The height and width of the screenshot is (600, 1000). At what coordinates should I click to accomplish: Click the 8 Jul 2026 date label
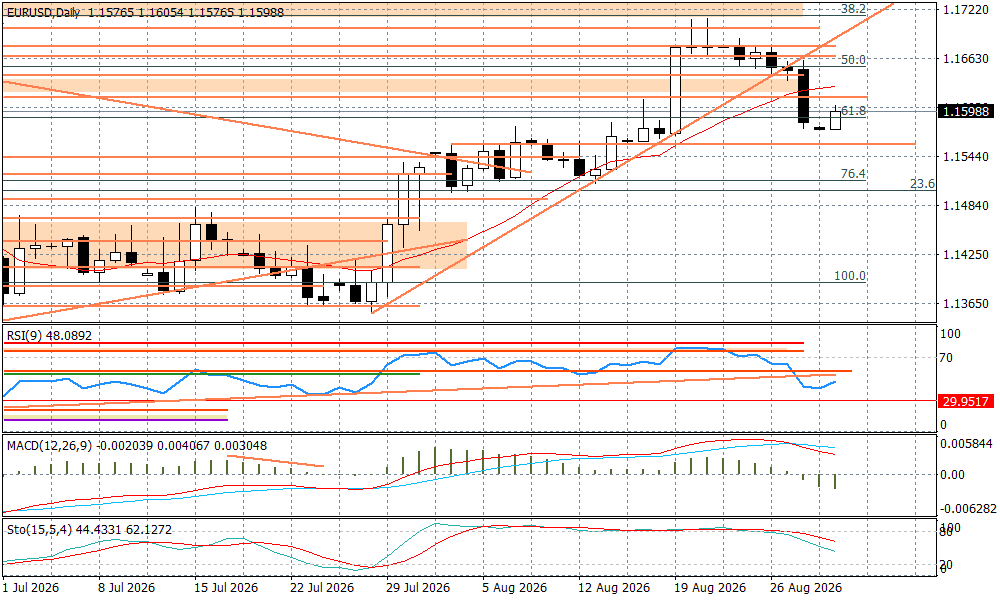point(126,587)
